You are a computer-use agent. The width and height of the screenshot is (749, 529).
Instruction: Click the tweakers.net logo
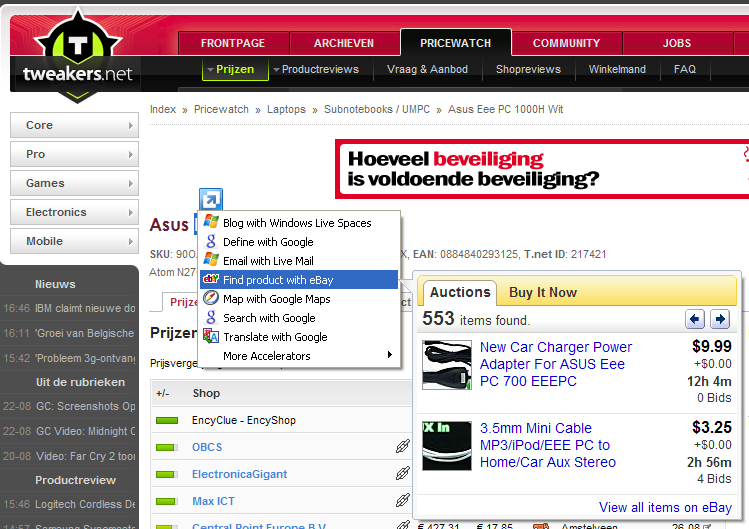coord(77,56)
